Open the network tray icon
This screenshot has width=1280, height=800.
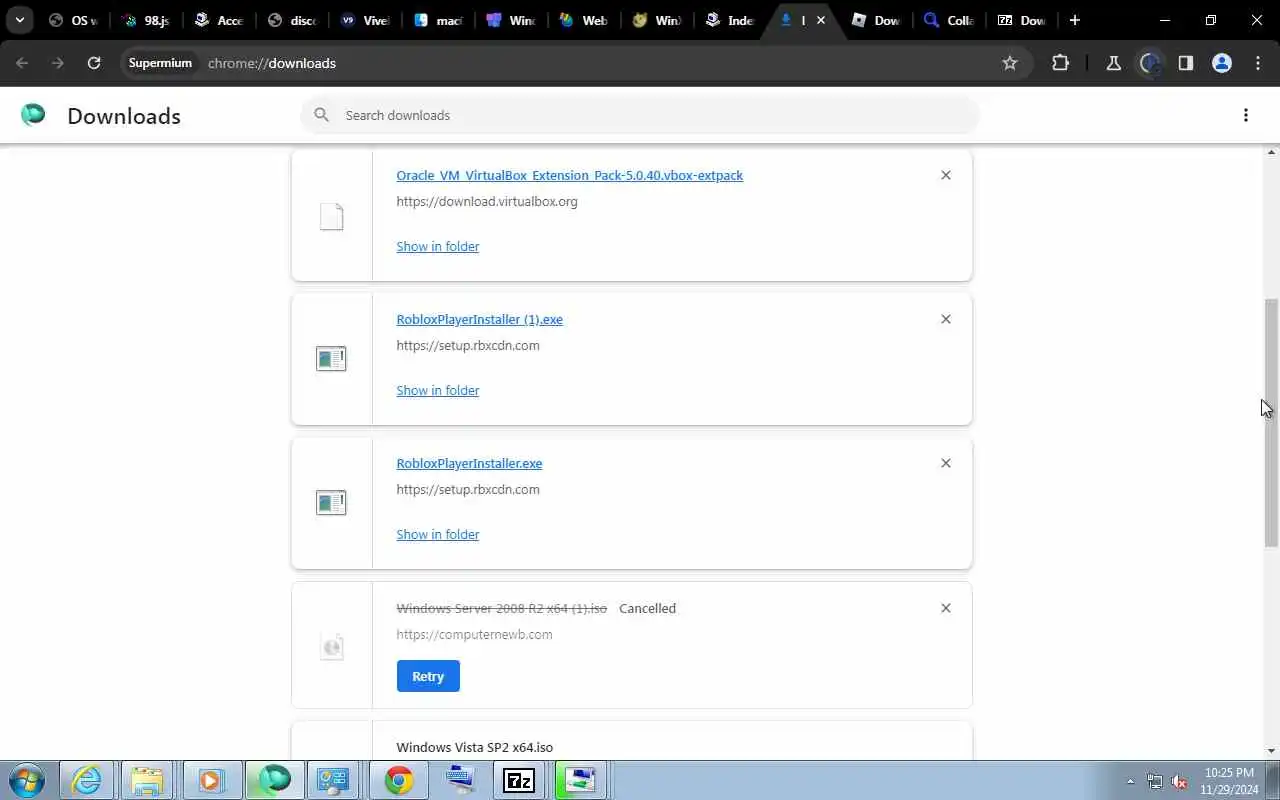tap(1155, 781)
